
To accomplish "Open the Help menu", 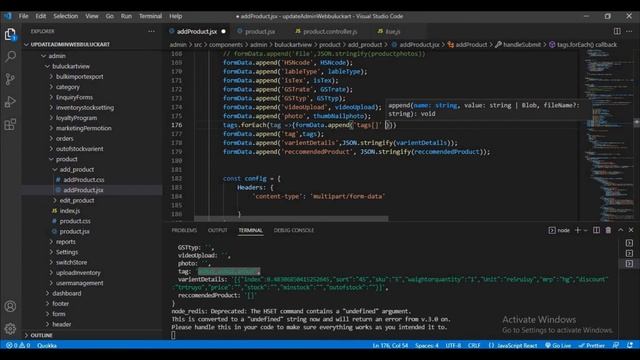I will click(176, 16).
